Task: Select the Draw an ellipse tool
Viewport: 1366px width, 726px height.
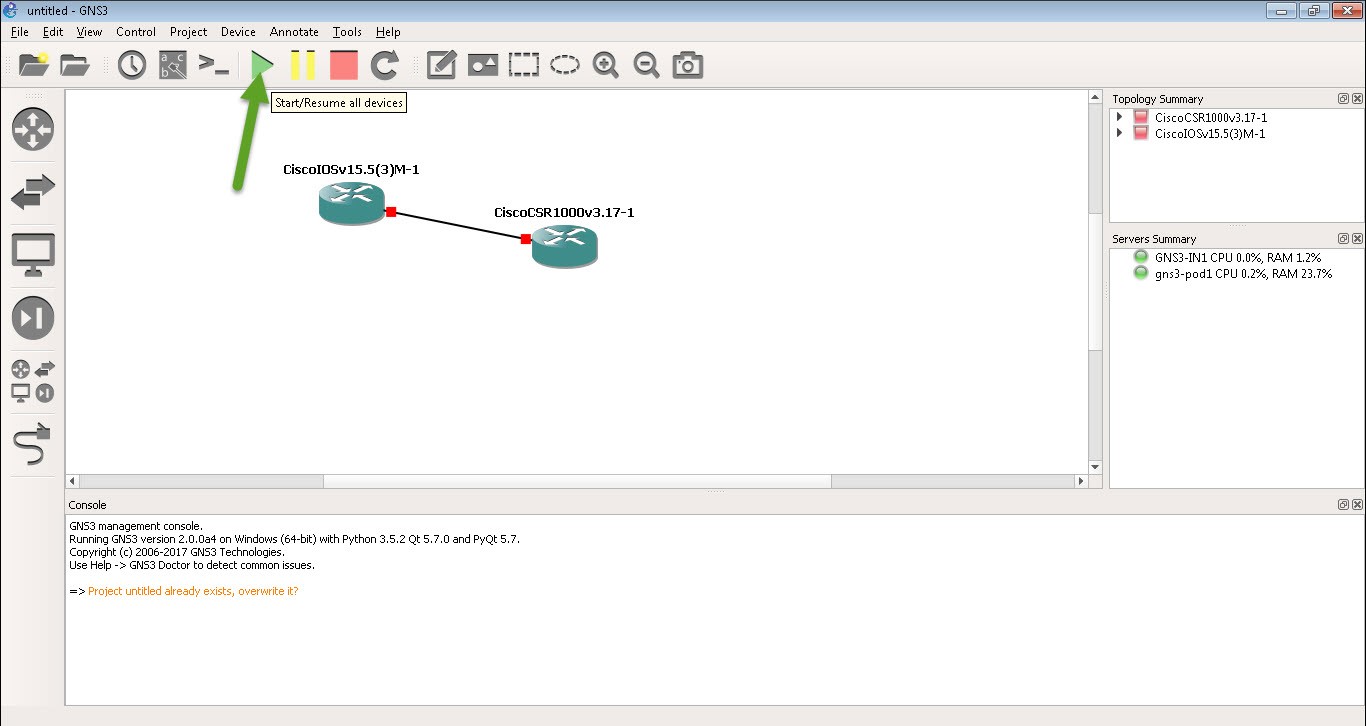Action: pos(565,65)
